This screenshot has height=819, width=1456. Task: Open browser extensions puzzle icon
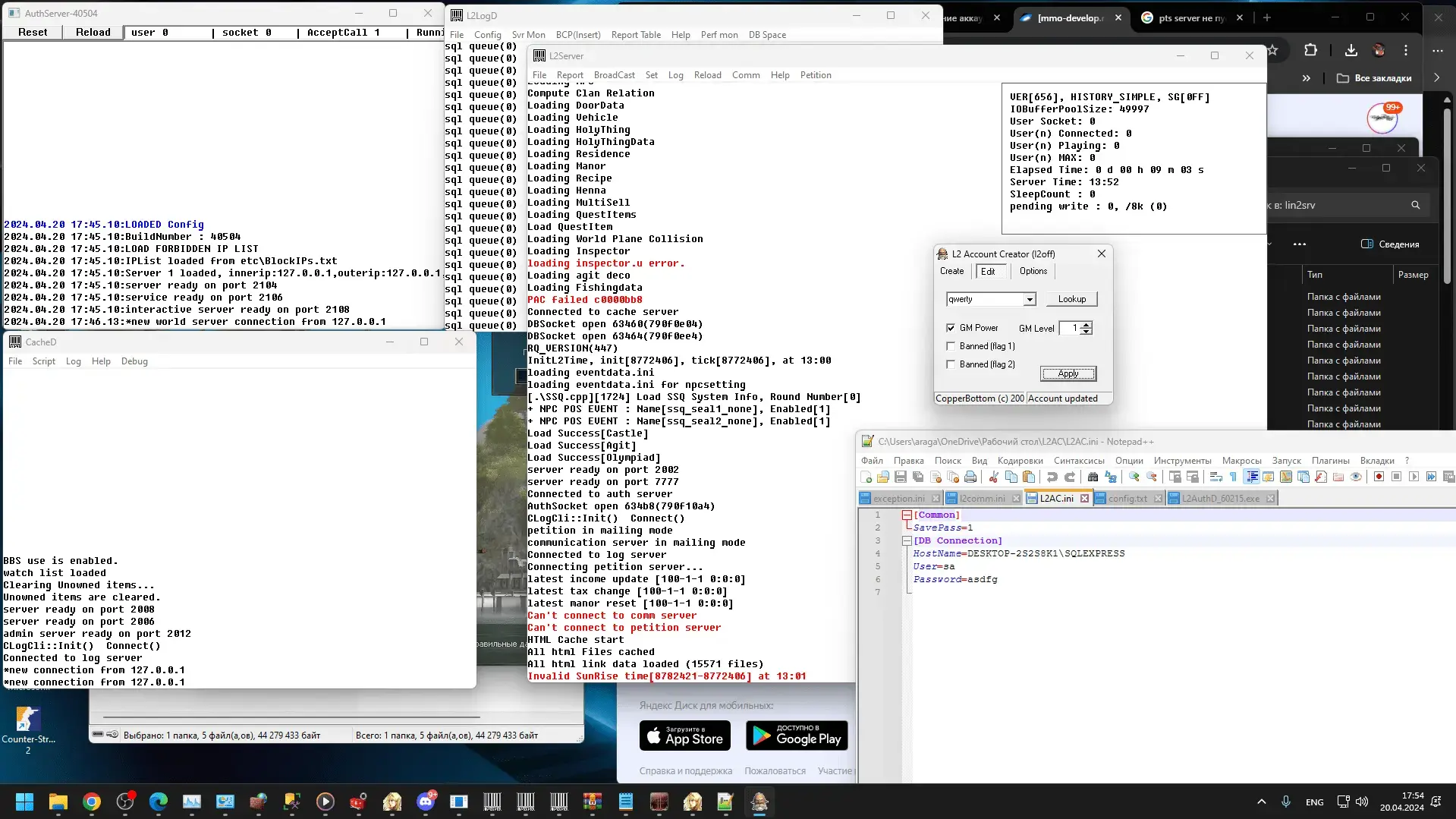coord(1310,50)
